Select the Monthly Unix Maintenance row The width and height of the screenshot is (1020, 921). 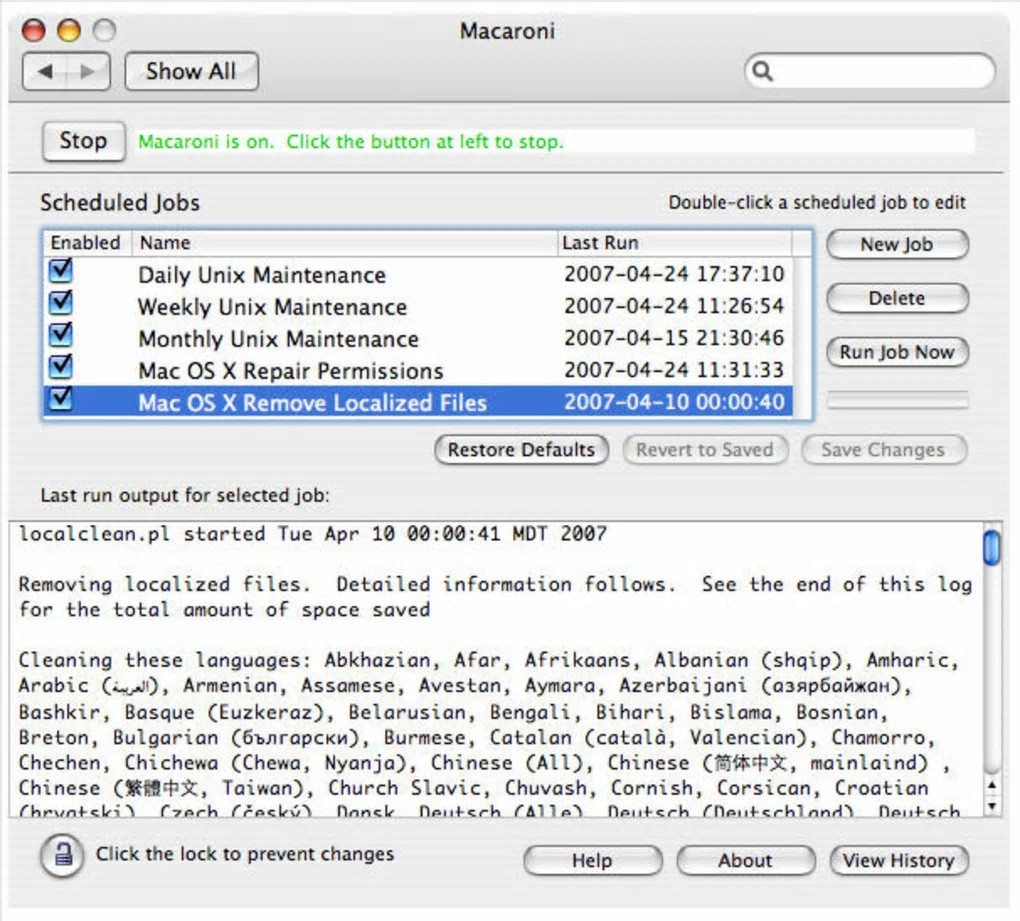tap(418, 338)
